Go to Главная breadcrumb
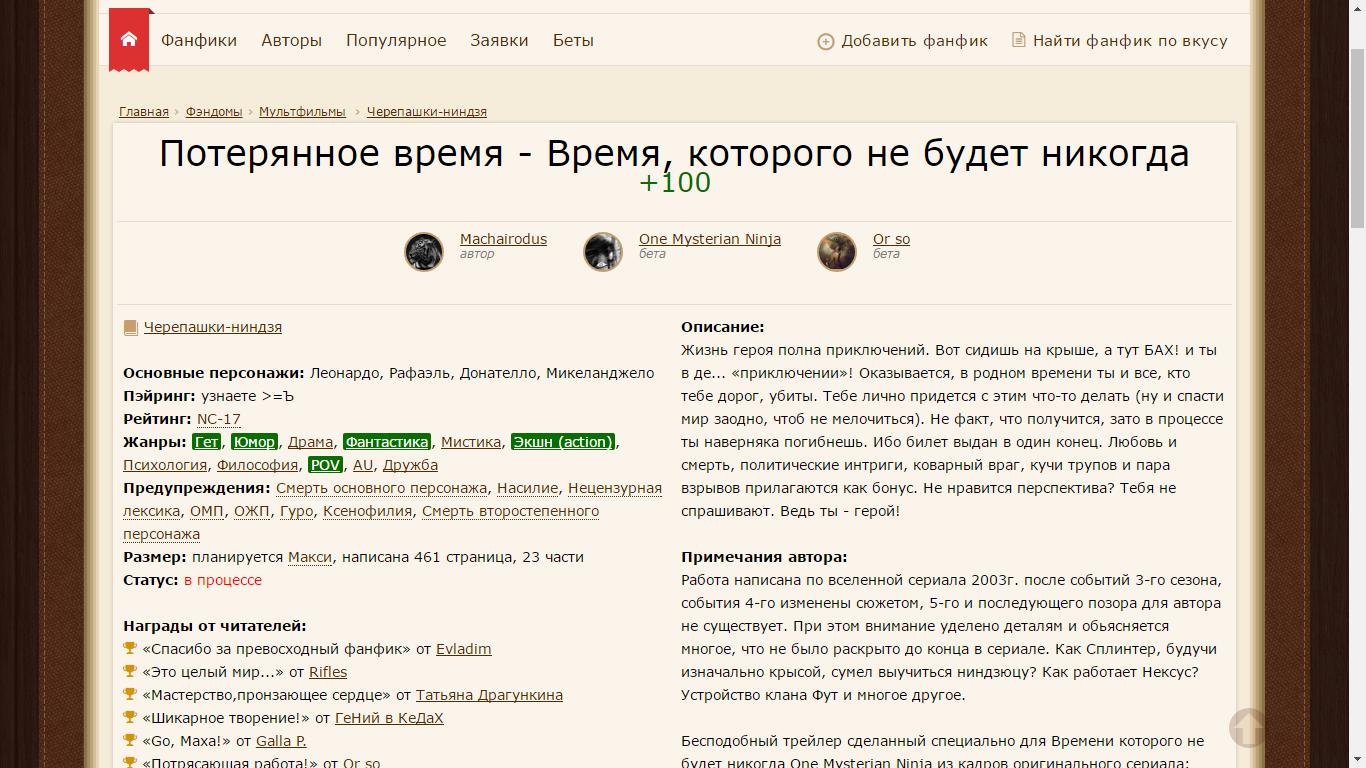1366x768 pixels. click(144, 112)
